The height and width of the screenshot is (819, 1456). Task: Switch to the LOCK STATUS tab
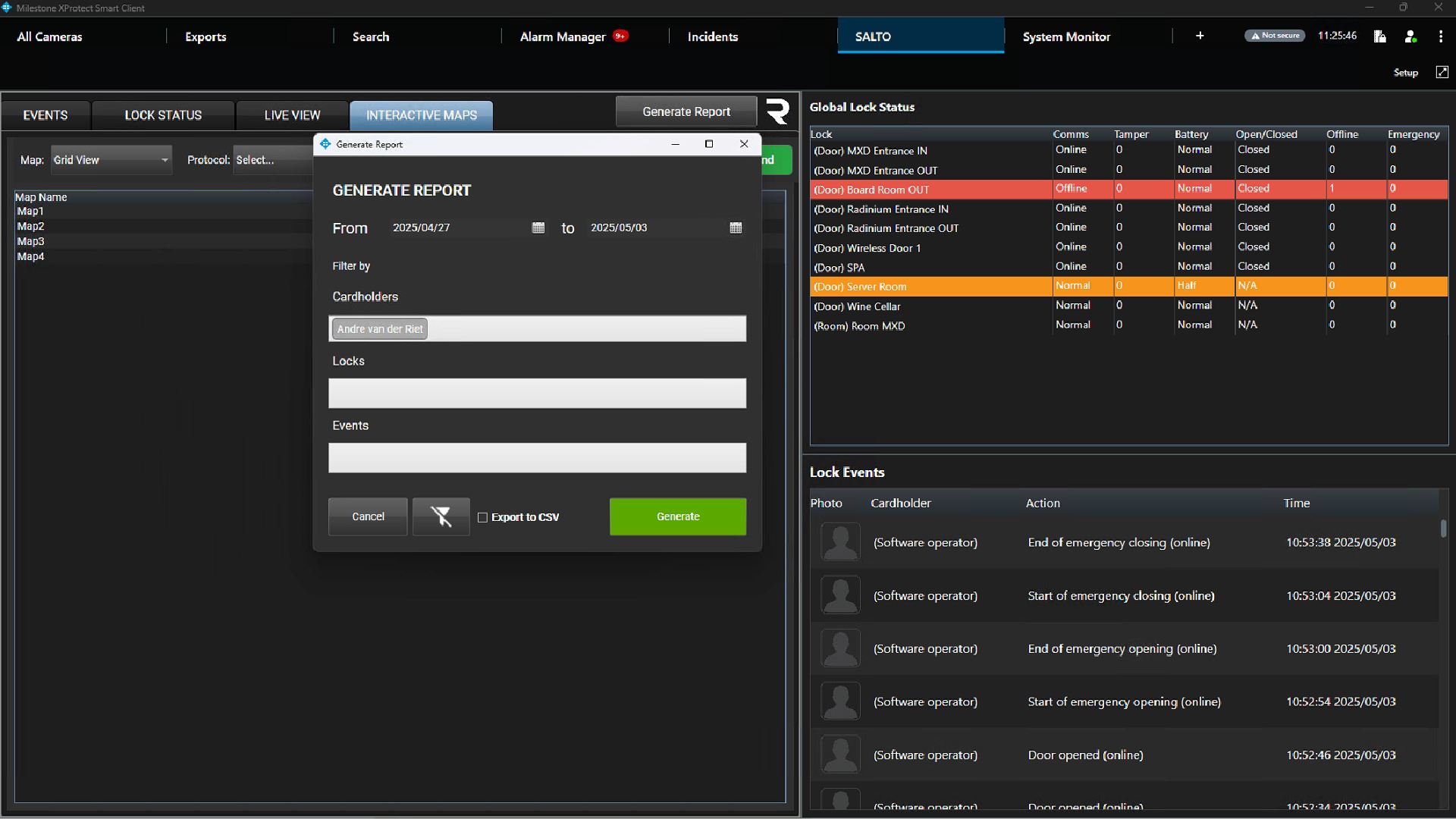point(163,115)
